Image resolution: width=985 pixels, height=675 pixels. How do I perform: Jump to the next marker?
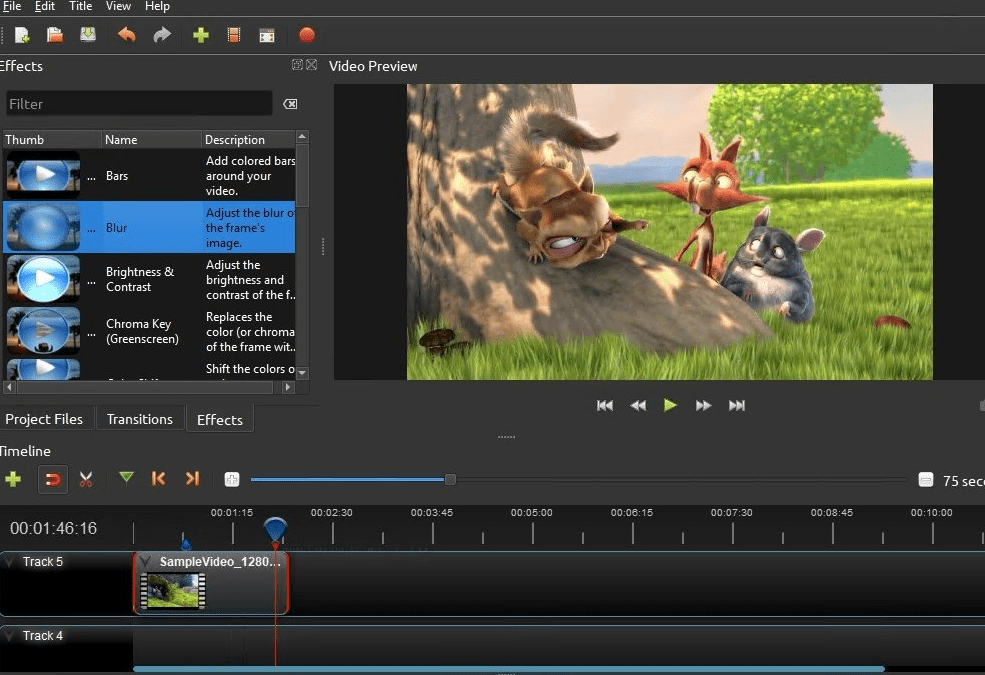coord(192,479)
